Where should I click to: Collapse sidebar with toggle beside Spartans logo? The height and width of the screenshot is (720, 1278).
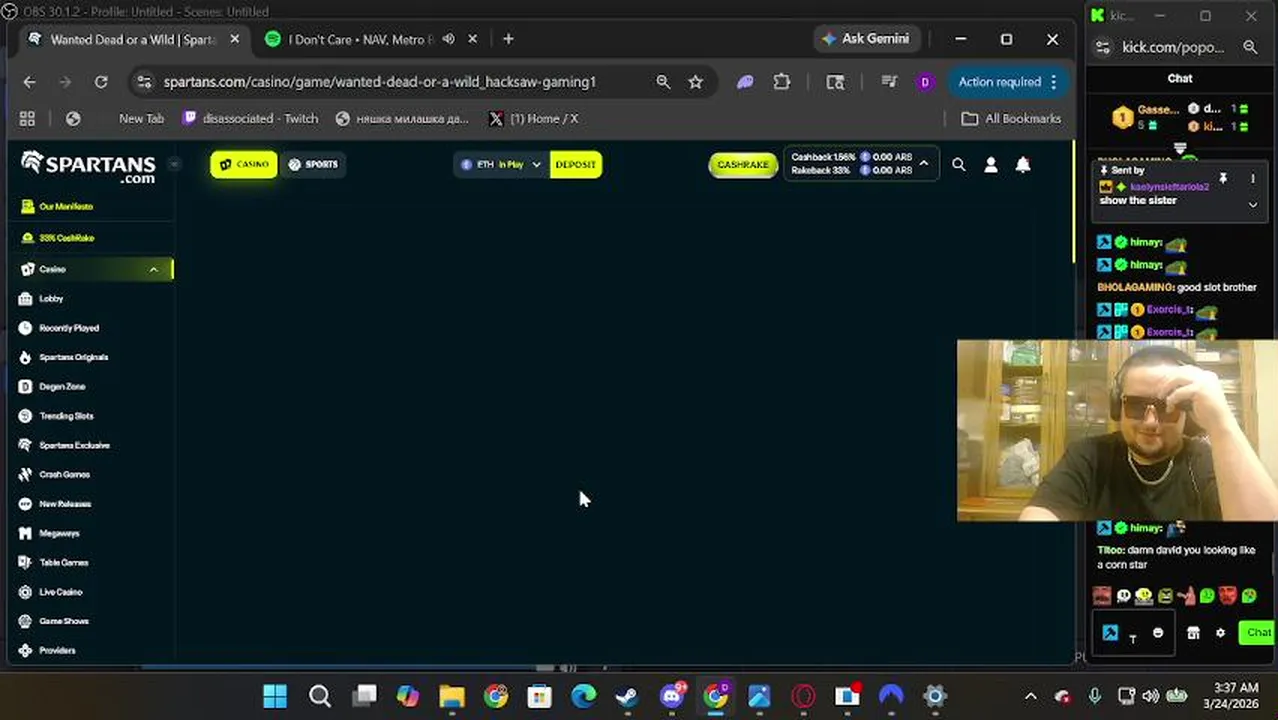click(x=174, y=164)
